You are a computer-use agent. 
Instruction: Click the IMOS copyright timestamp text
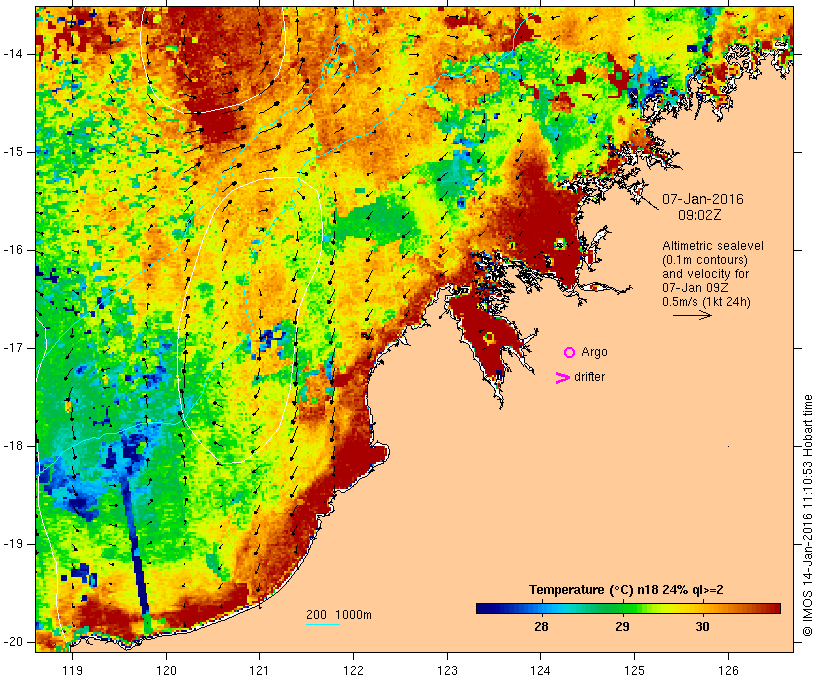pos(808,515)
